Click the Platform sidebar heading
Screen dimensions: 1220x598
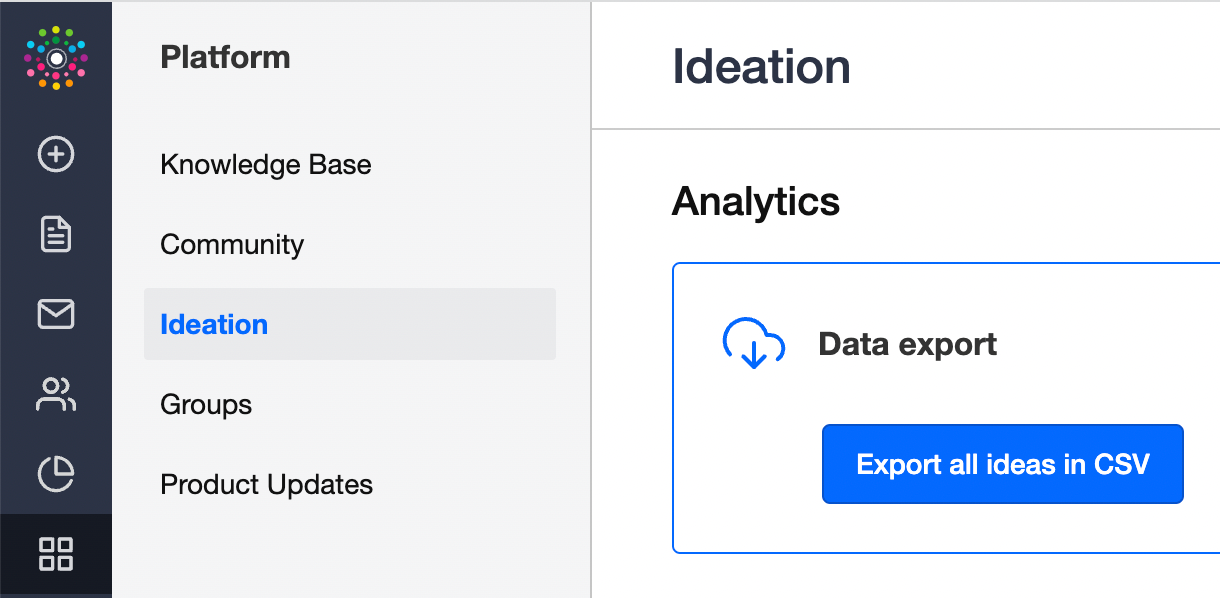[x=225, y=57]
